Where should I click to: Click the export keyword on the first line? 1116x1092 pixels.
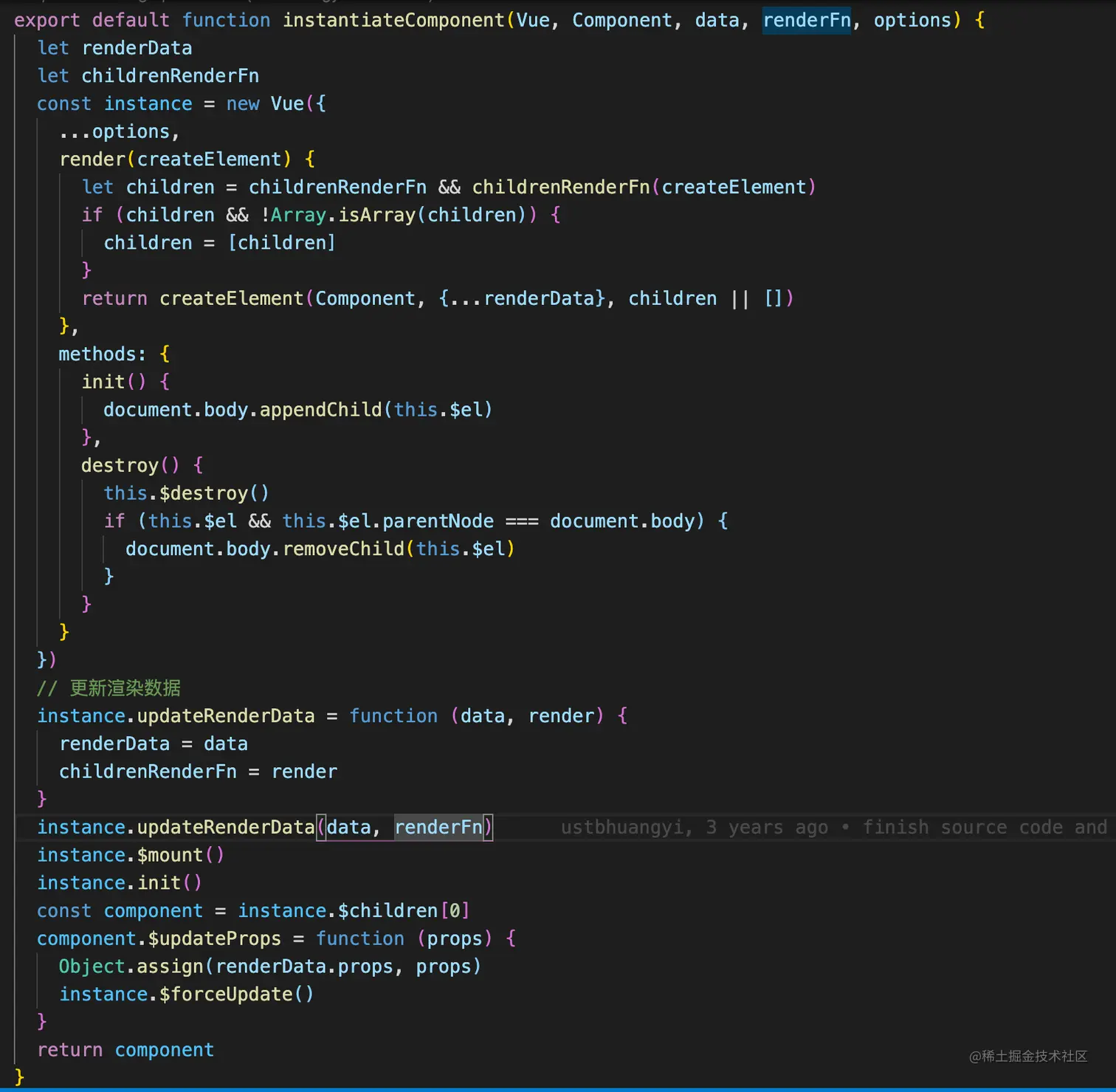[x=47, y=20]
